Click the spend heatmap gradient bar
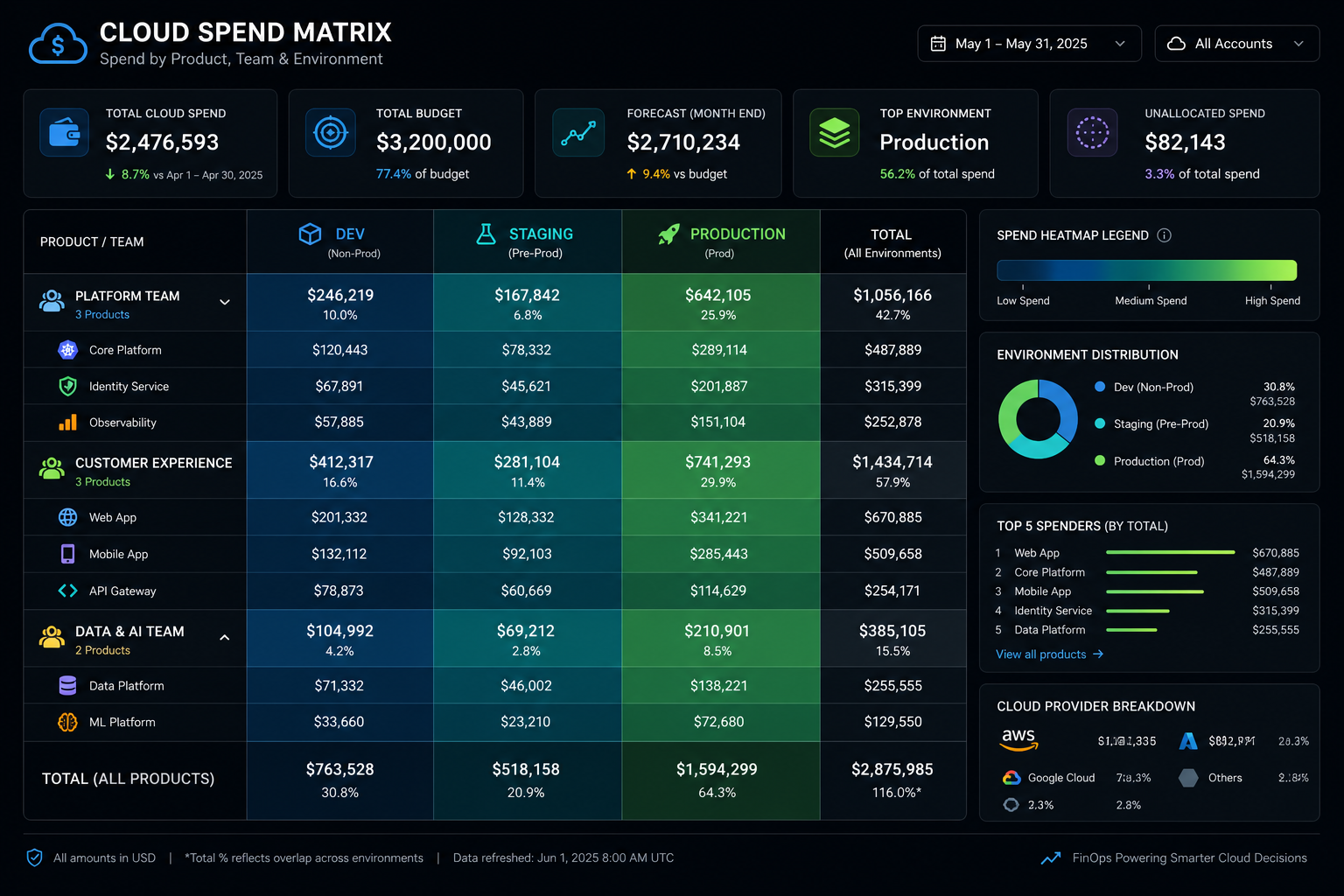Image resolution: width=1344 pixels, height=896 pixels. coord(1146,270)
